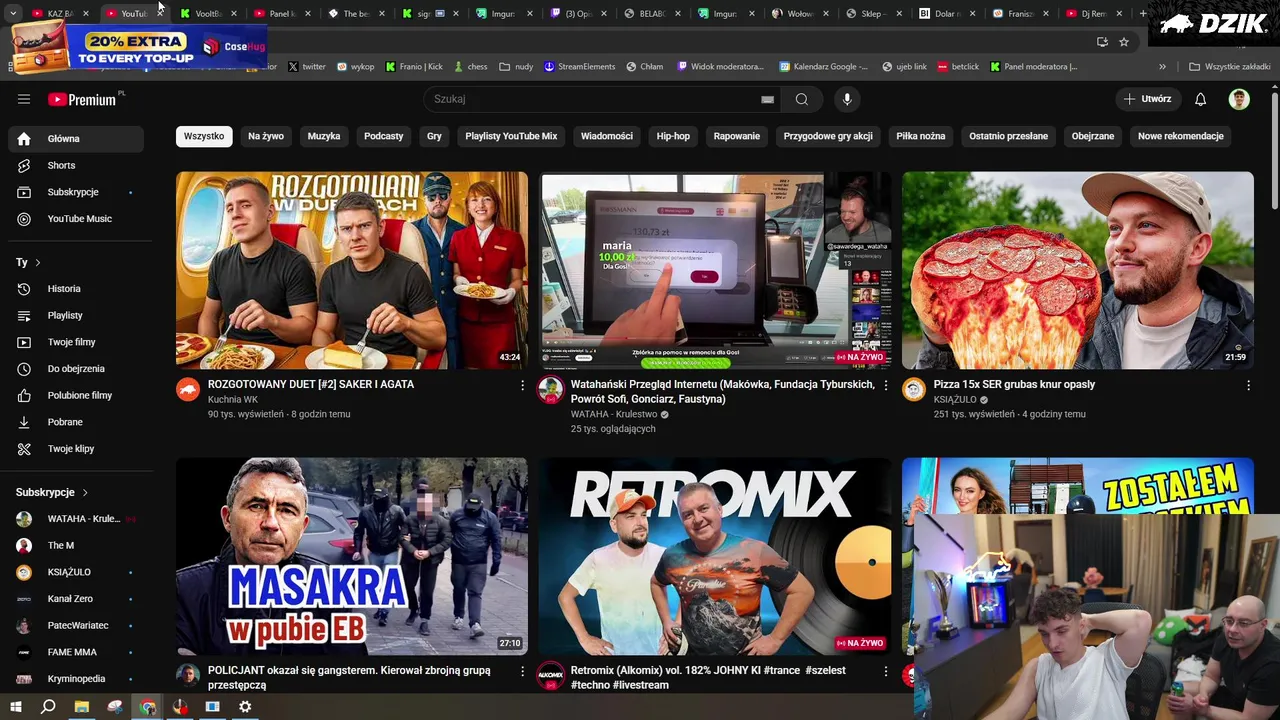Open more options for ROZGOTOWANY DUET video
Screen dimensions: 1280x720
point(522,385)
